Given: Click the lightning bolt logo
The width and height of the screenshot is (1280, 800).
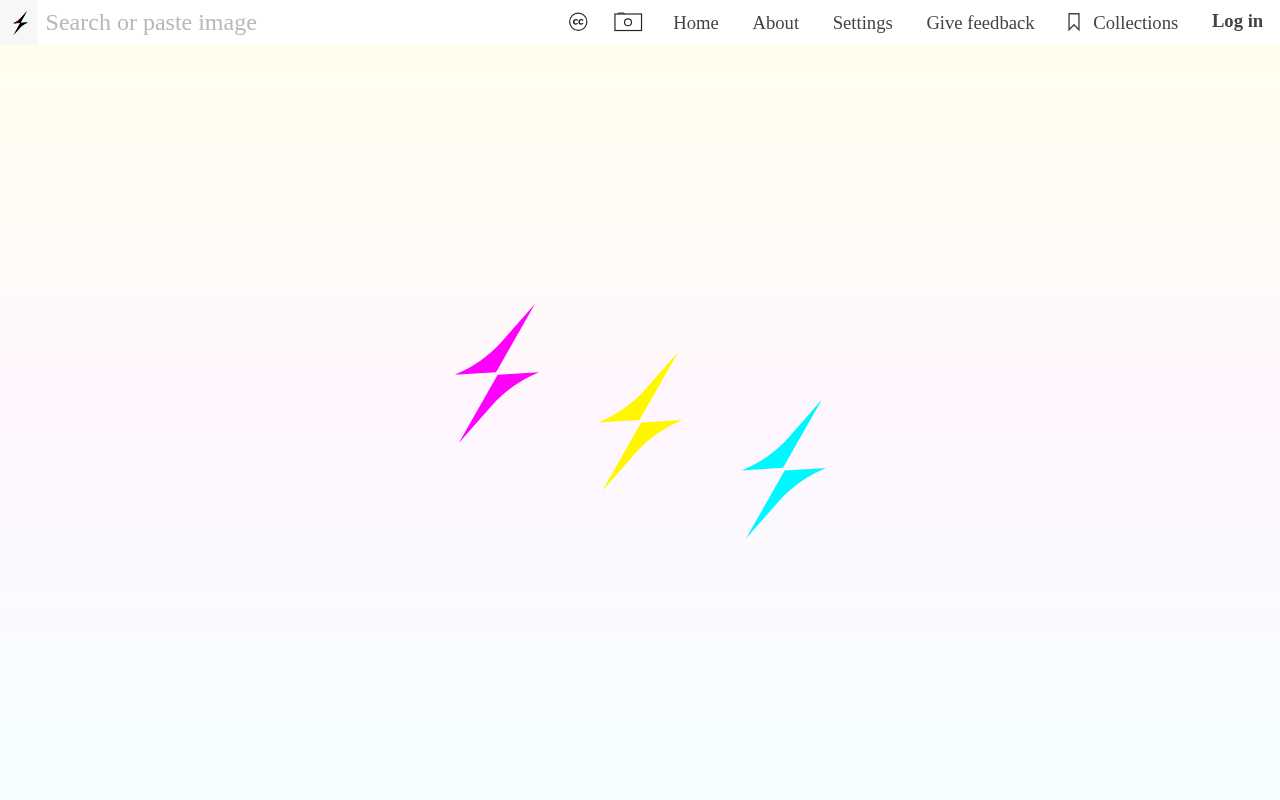Looking at the screenshot, I should [19, 22].
